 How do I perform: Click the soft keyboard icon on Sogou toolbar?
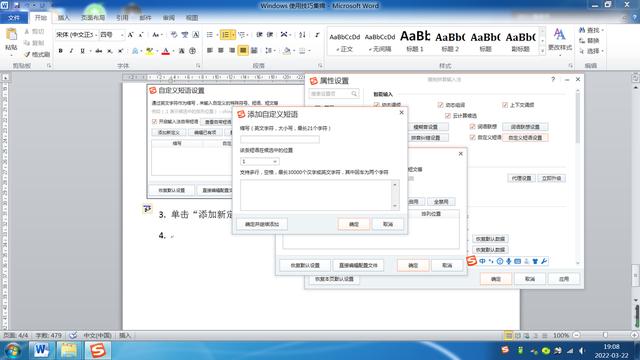point(518,261)
